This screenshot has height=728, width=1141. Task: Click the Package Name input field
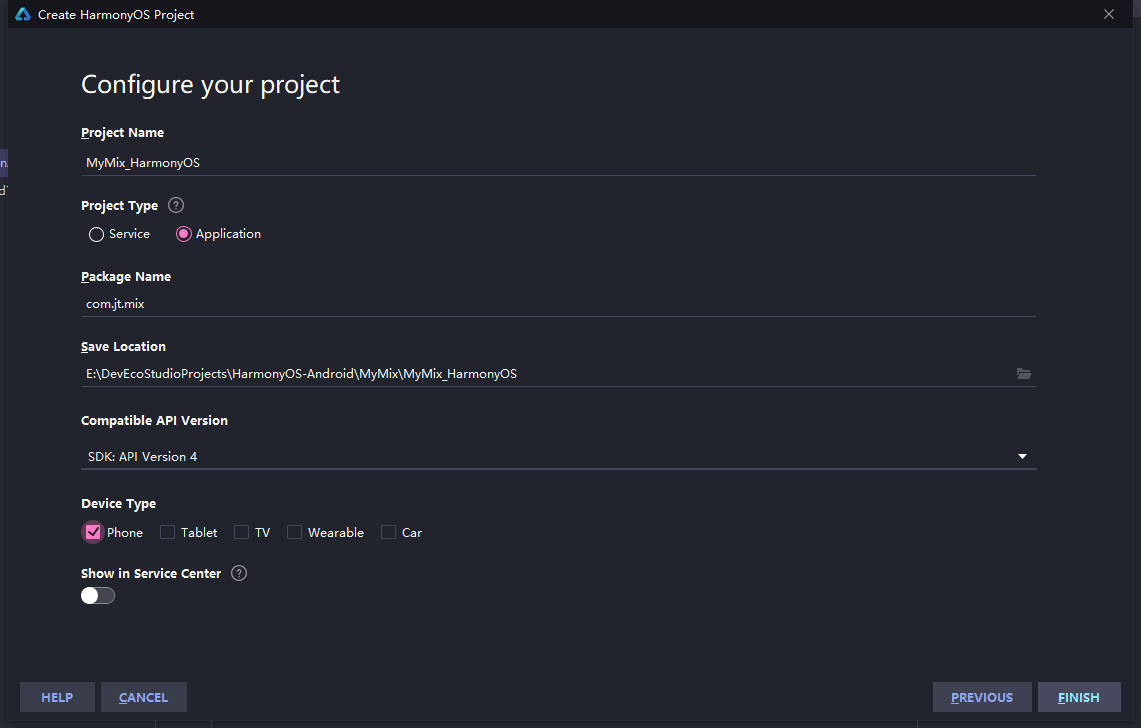pyautogui.click(x=558, y=304)
